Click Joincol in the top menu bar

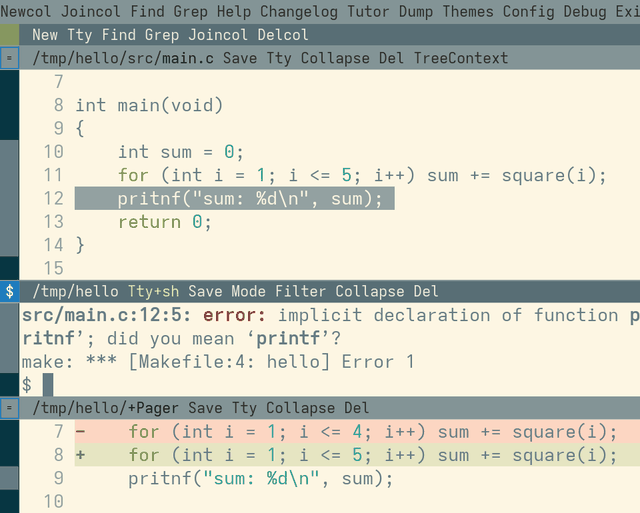click(91, 11)
